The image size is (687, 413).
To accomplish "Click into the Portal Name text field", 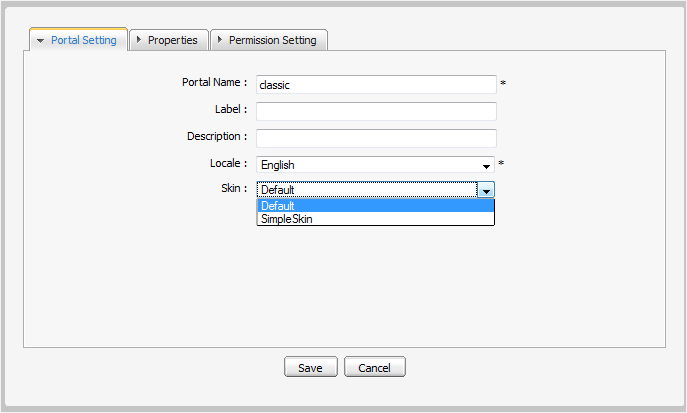I will click(375, 85).
